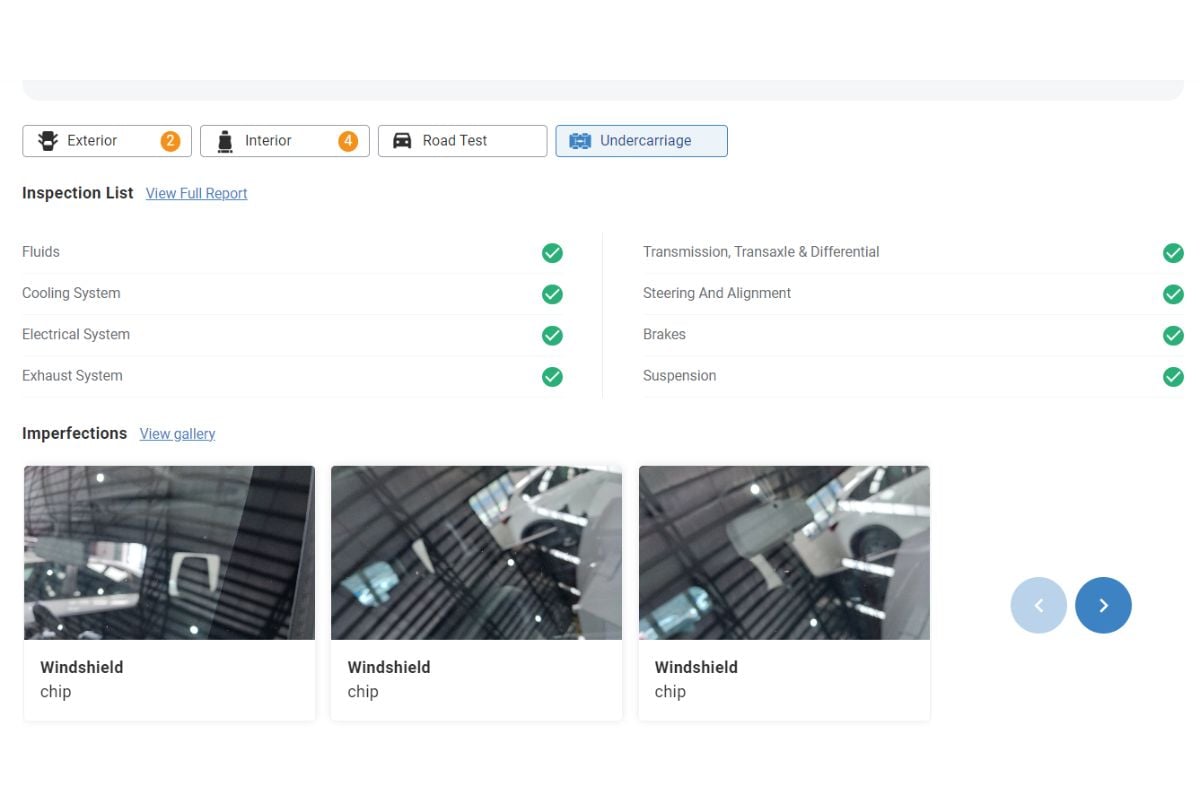
Task: Click the Exhaust System green checkmark
Action: 552,377
